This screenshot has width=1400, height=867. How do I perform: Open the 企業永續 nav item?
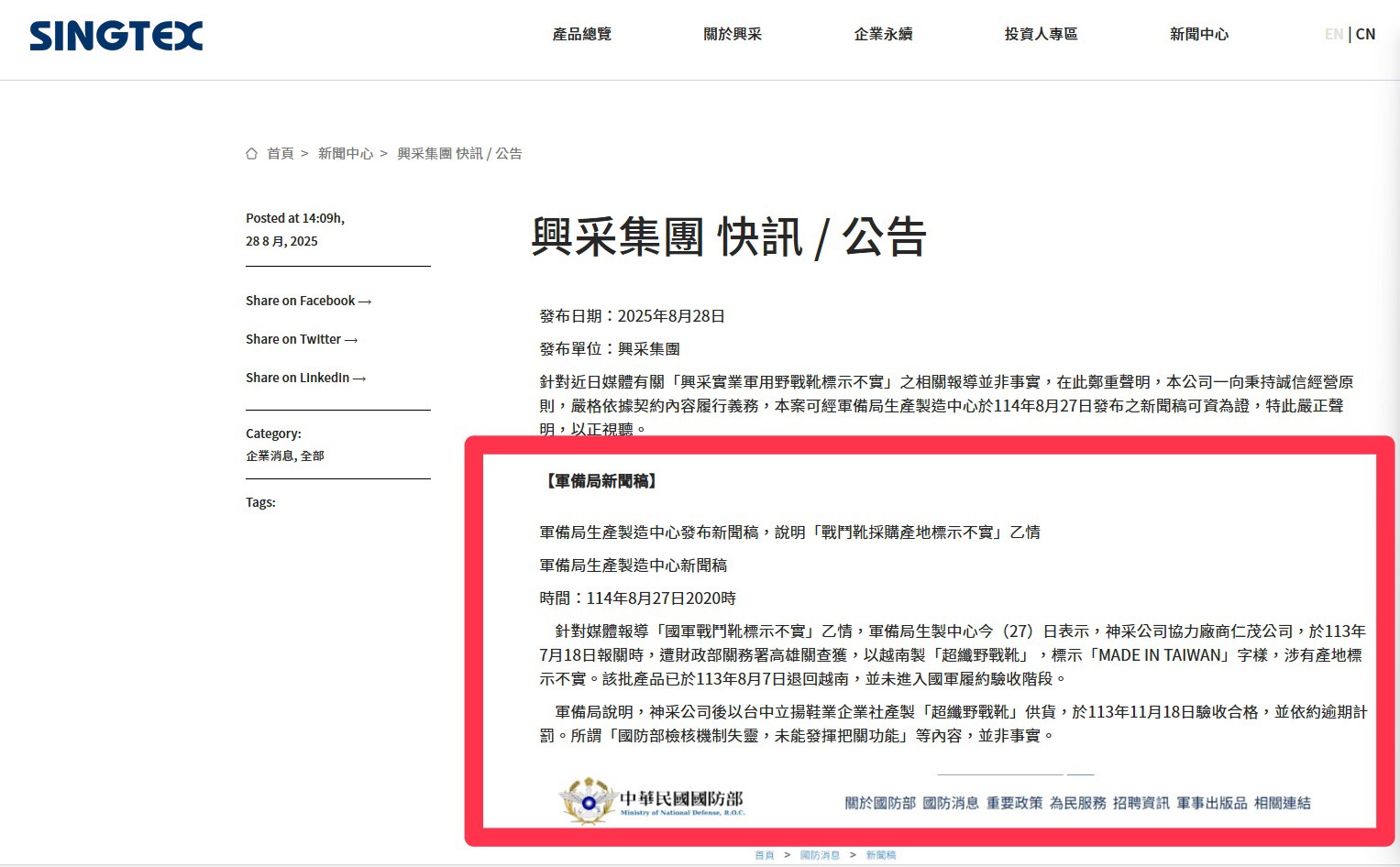pos(883,34)
